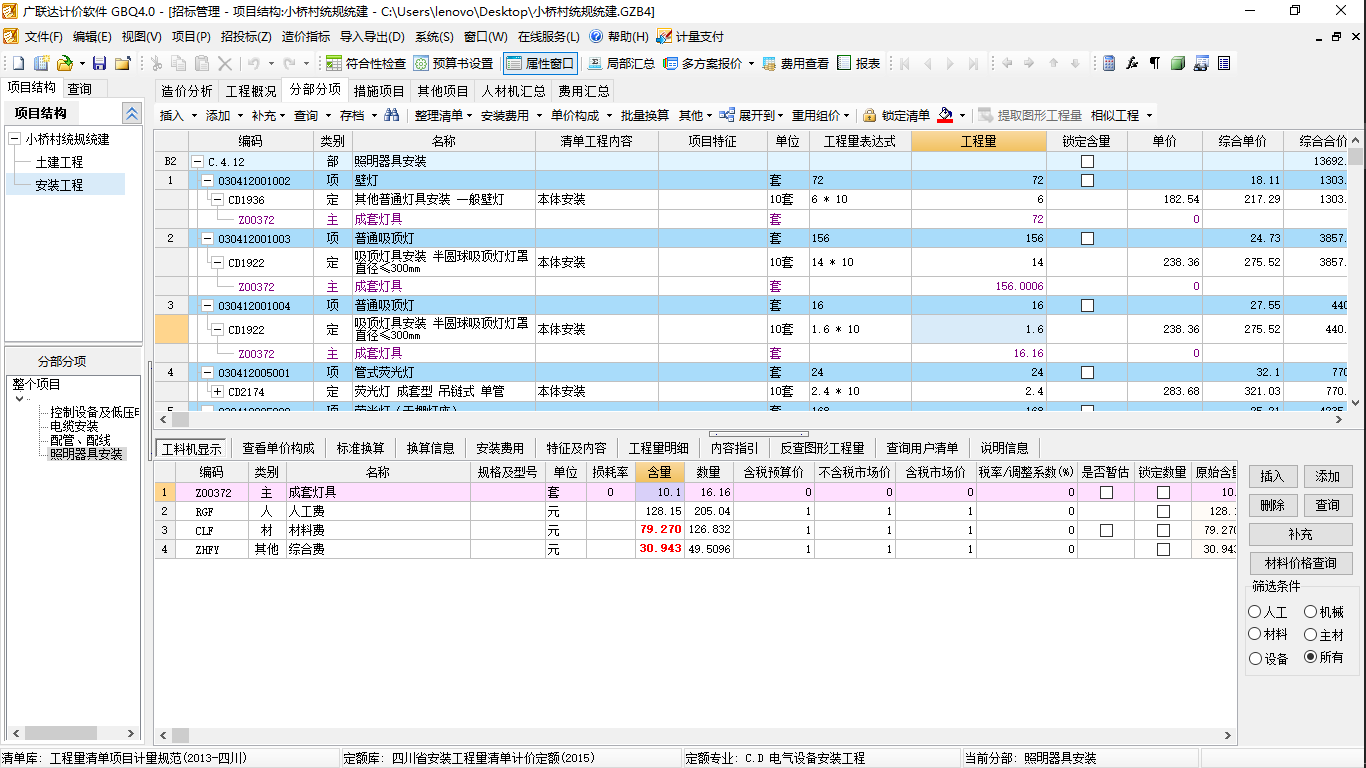Click the 多方案报价 icon
The width and height of the screenshot is (1366, 768).
[x=672, y=63]
